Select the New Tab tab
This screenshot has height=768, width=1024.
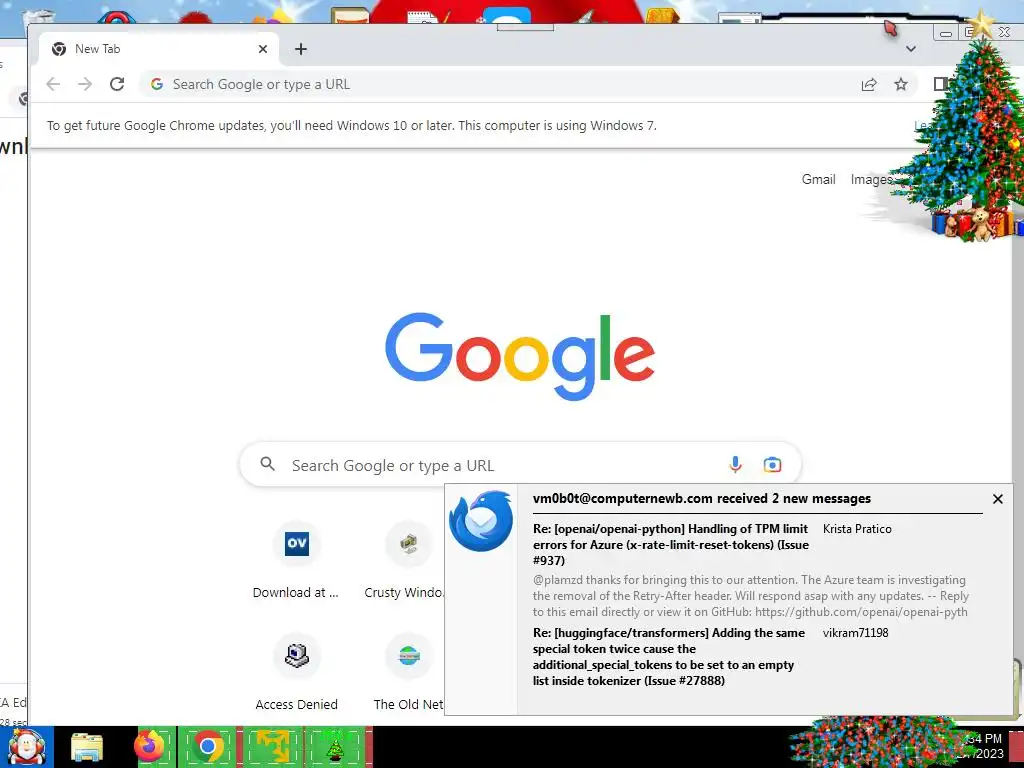pos(159,49)
